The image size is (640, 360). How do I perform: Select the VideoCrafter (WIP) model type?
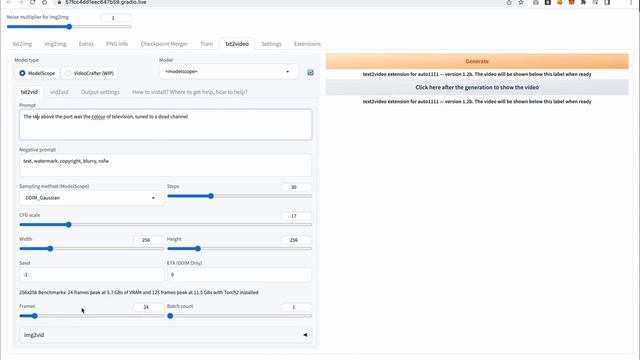(90, 73)
